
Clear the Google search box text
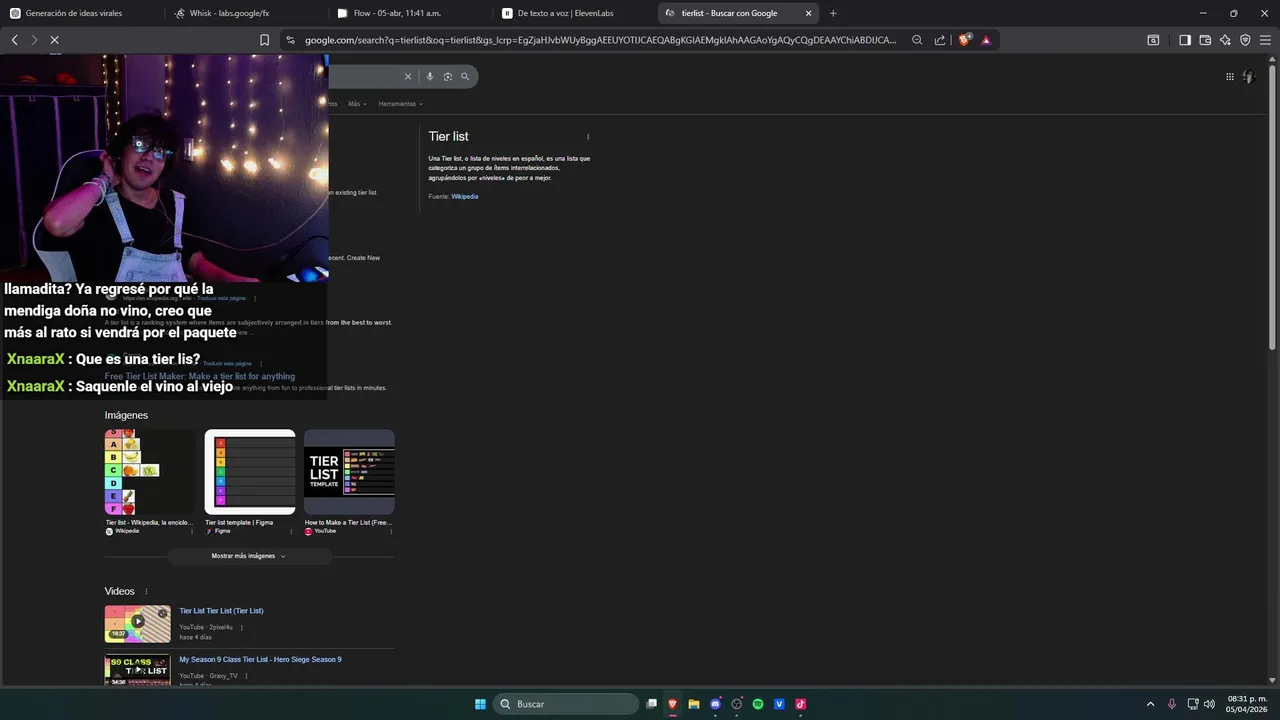tap(407, 76)
